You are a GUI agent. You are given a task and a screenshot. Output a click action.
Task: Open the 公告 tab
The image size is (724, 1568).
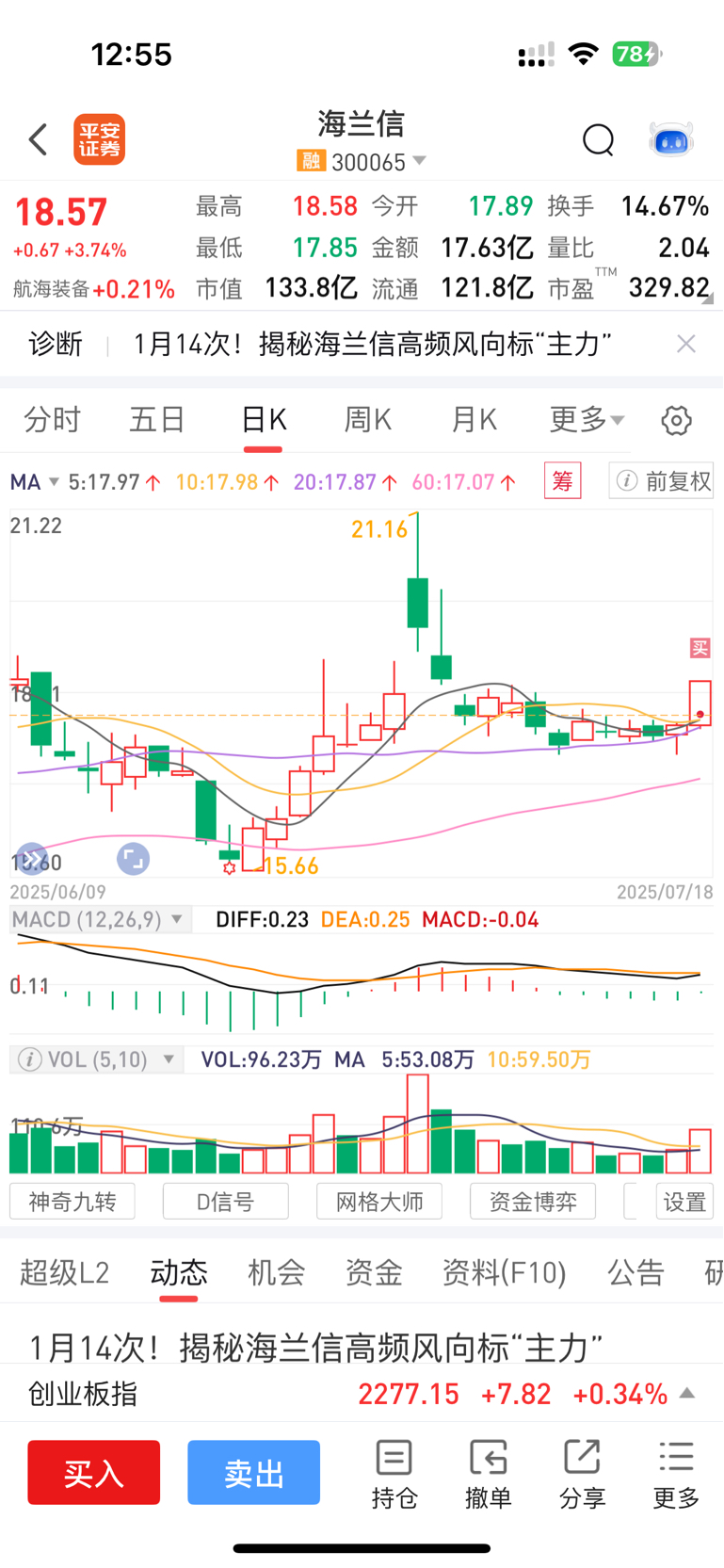click(x=636, y=1273)
